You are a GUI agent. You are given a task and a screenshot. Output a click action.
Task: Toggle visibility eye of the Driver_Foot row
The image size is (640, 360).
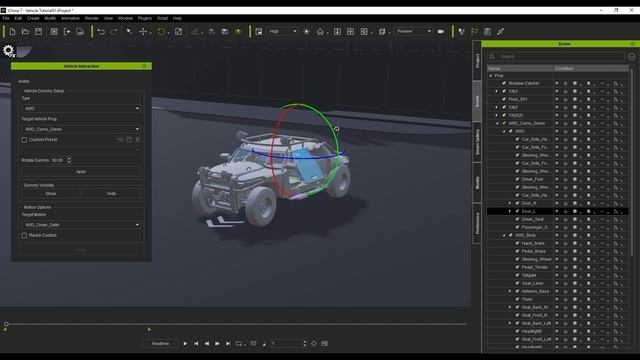(x=557, y=179)
